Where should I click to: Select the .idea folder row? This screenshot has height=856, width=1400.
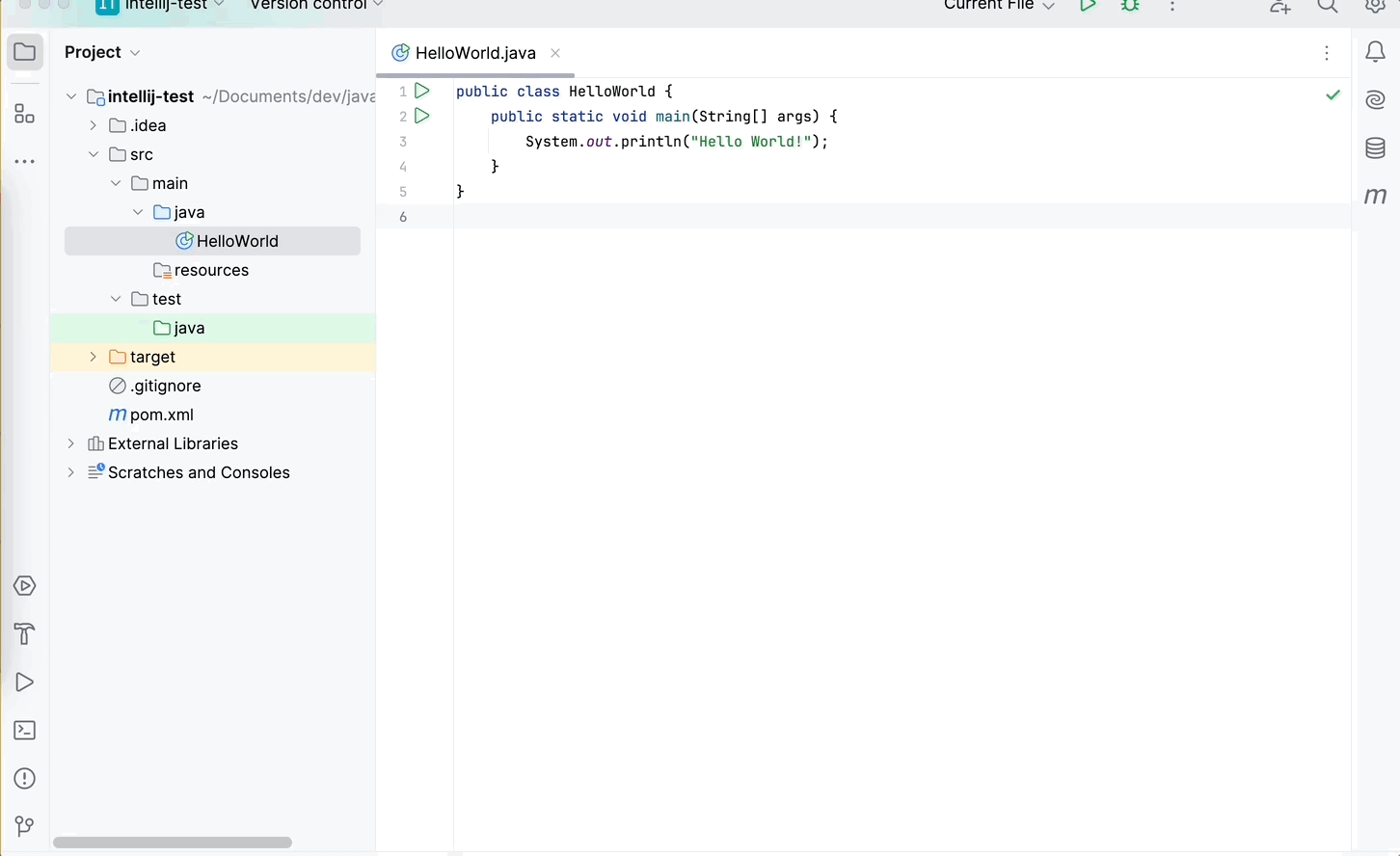click(x=212, y=125)
